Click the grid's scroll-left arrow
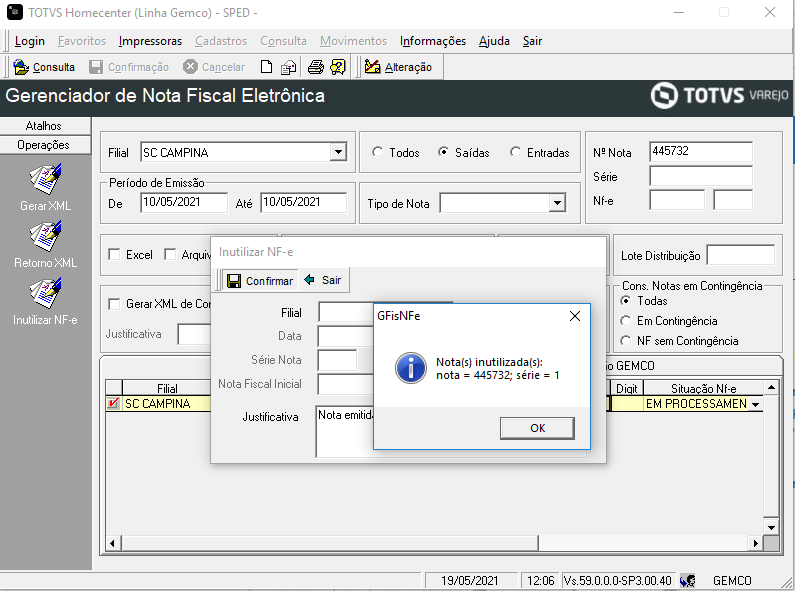Screen dimensions: 795x591 pos(112,543)
